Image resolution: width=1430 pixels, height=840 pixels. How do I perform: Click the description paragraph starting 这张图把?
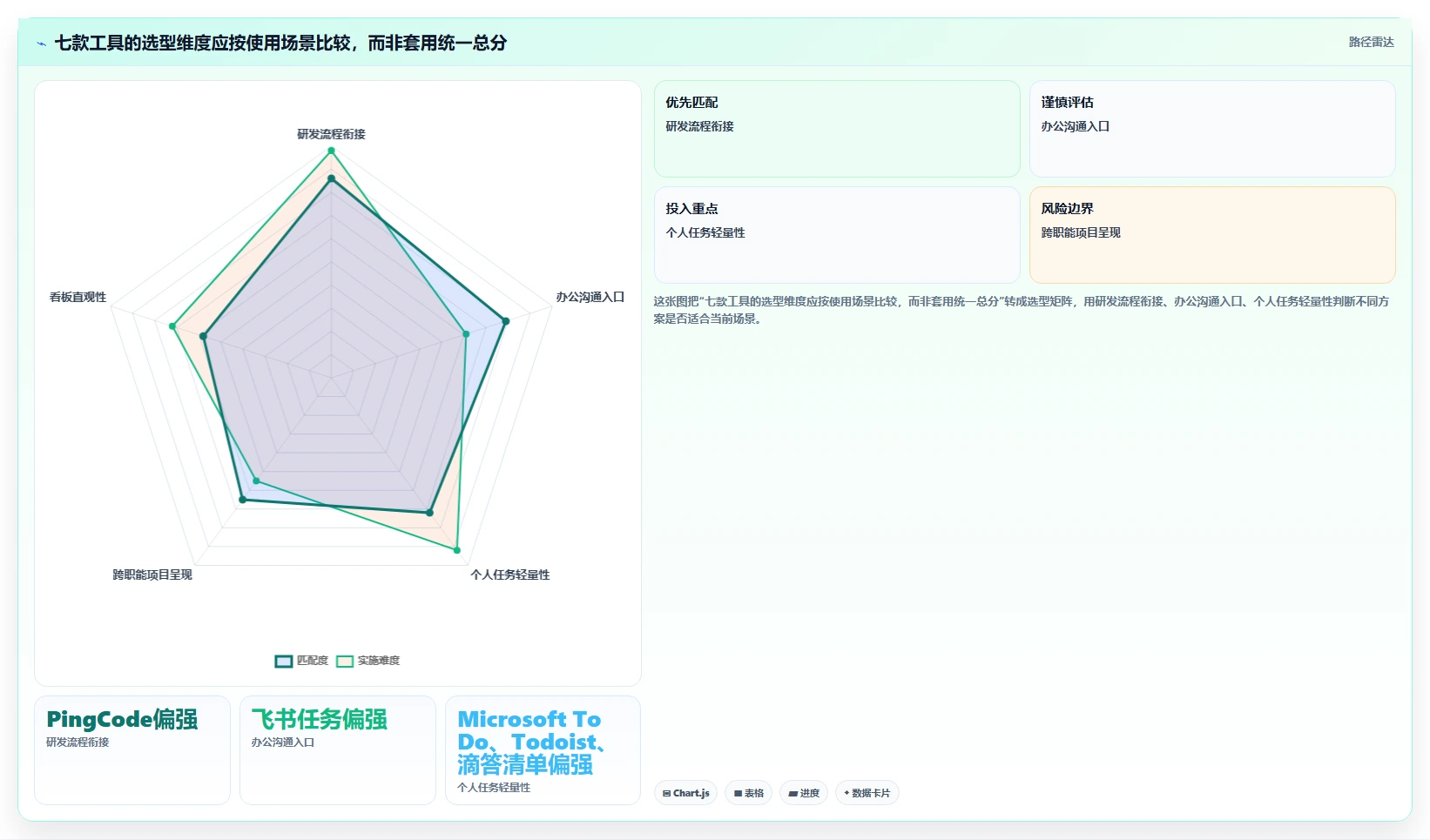(1022, 310)
